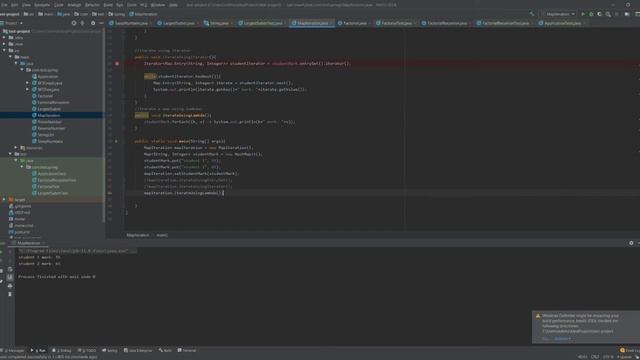Switch to the ApplicationTests.java editor tab
Image resolution: width=640 pixels, height=360 pixels.
562,23
